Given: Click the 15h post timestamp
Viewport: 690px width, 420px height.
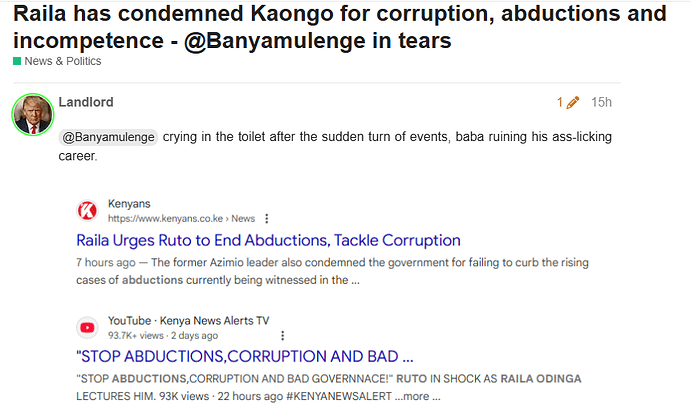Looking at the screenshot, I should (x=601, y=102).
